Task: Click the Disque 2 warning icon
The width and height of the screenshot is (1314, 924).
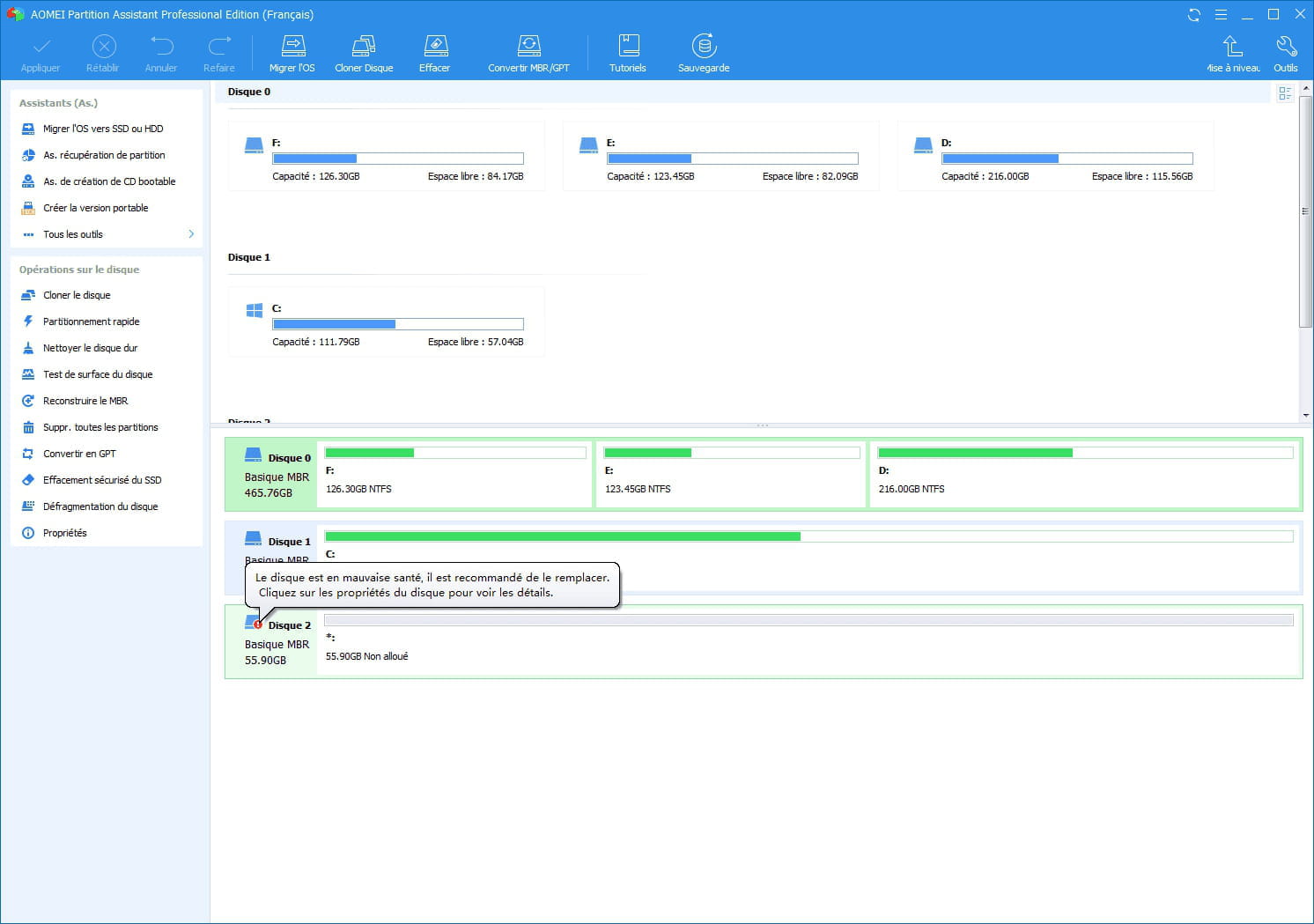Action: (258, 625)
